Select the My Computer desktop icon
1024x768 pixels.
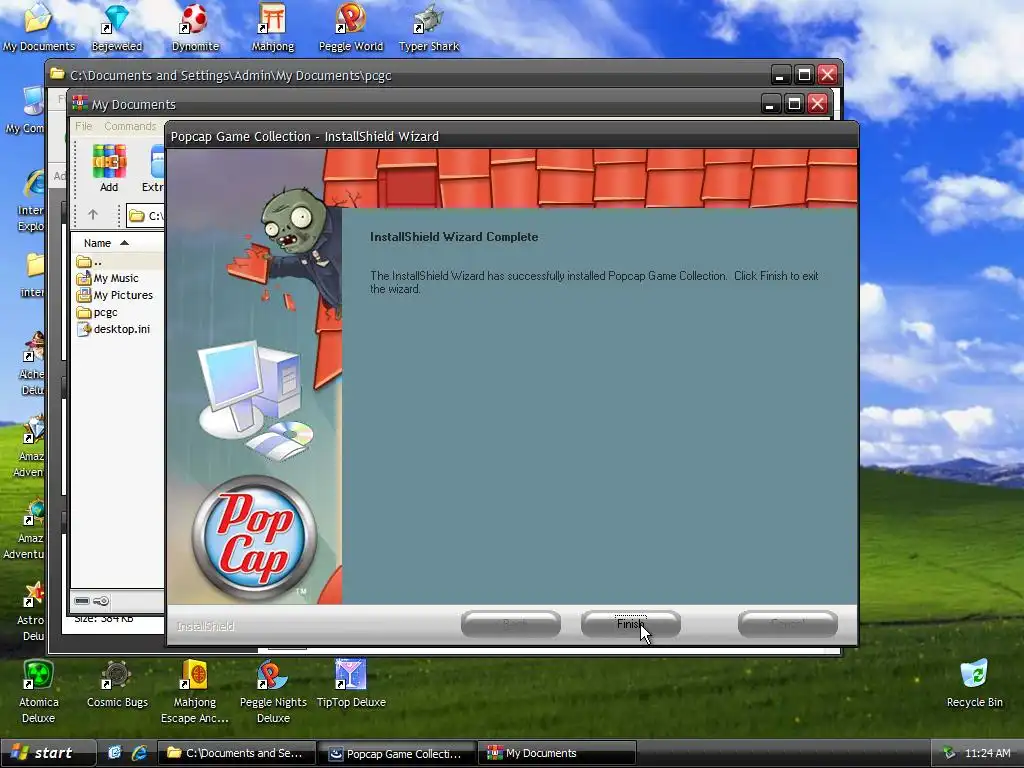[x=26, y=110]
